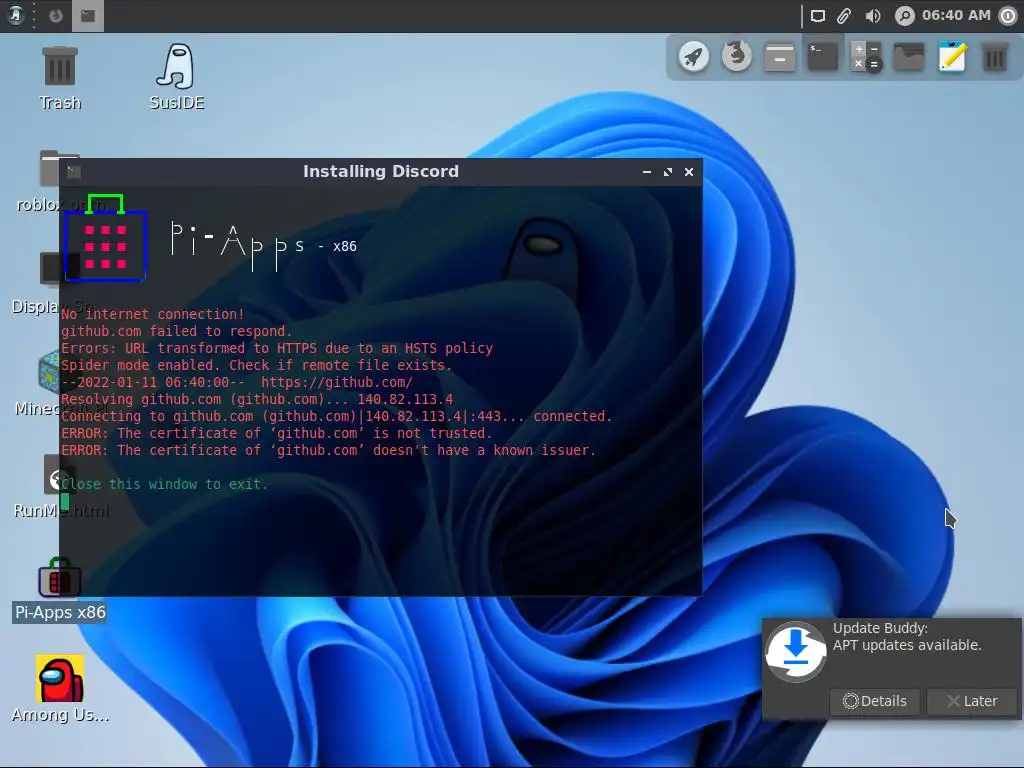Click the 'doesn't have a known issuer' error line

coord(328,450)
